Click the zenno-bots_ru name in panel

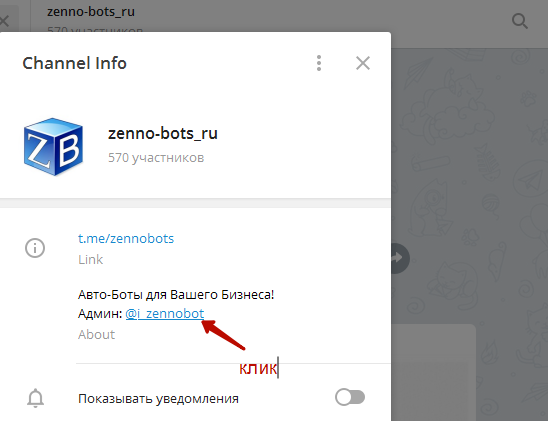click(x=163, y=133)
